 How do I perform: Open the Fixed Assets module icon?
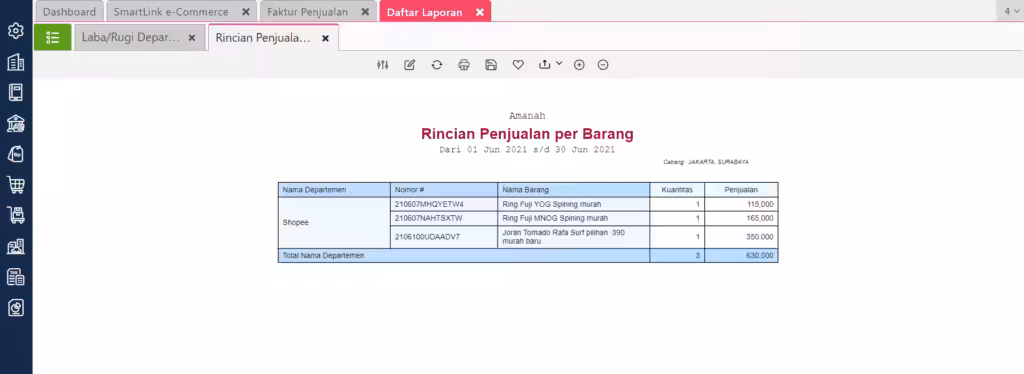pos(16,246)
